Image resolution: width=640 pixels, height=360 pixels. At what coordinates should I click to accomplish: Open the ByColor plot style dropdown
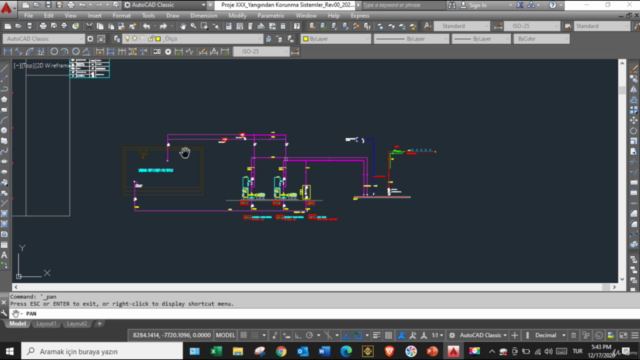(x=541, y=39)
